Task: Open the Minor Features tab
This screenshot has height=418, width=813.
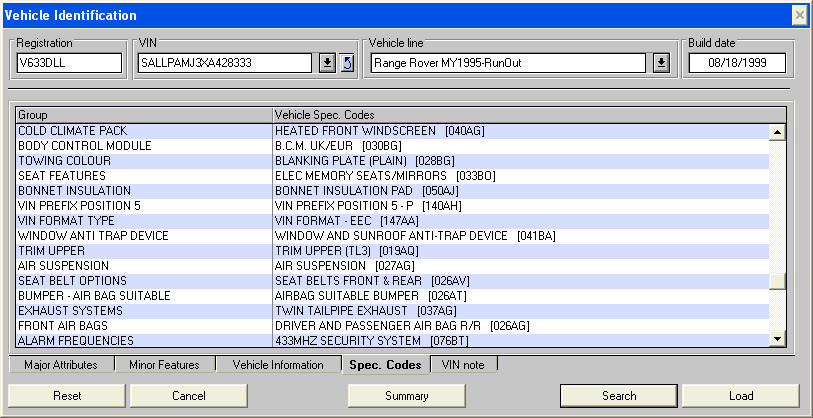Action: point(164,365)
